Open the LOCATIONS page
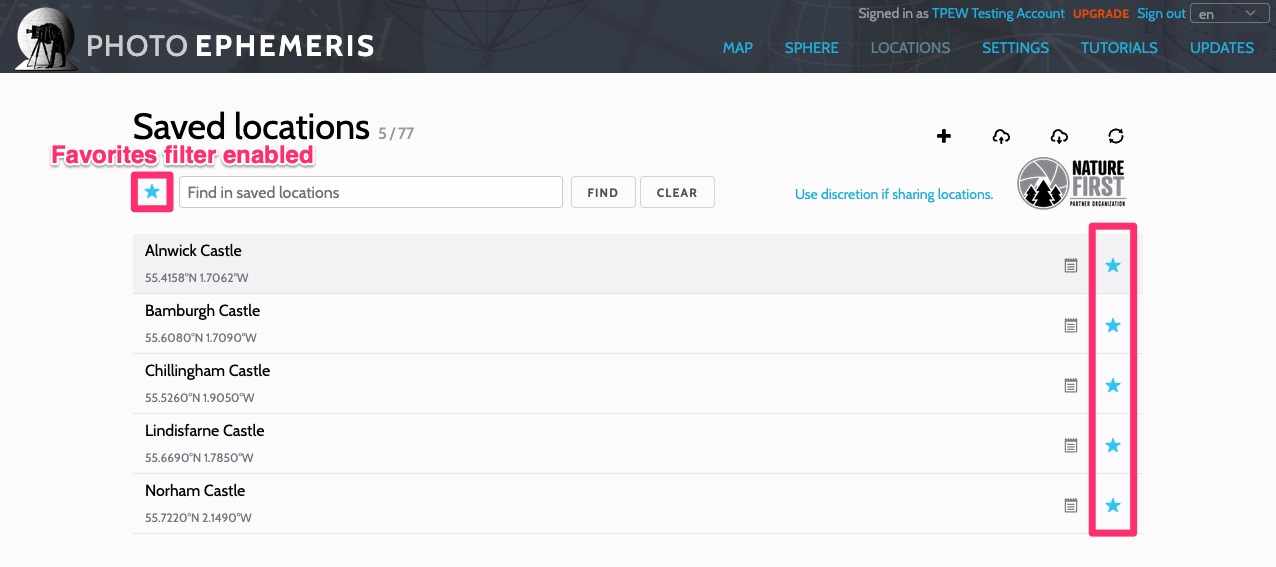Image resolution: width=1276 pixels, height=567 pixels. pos(910,47)
